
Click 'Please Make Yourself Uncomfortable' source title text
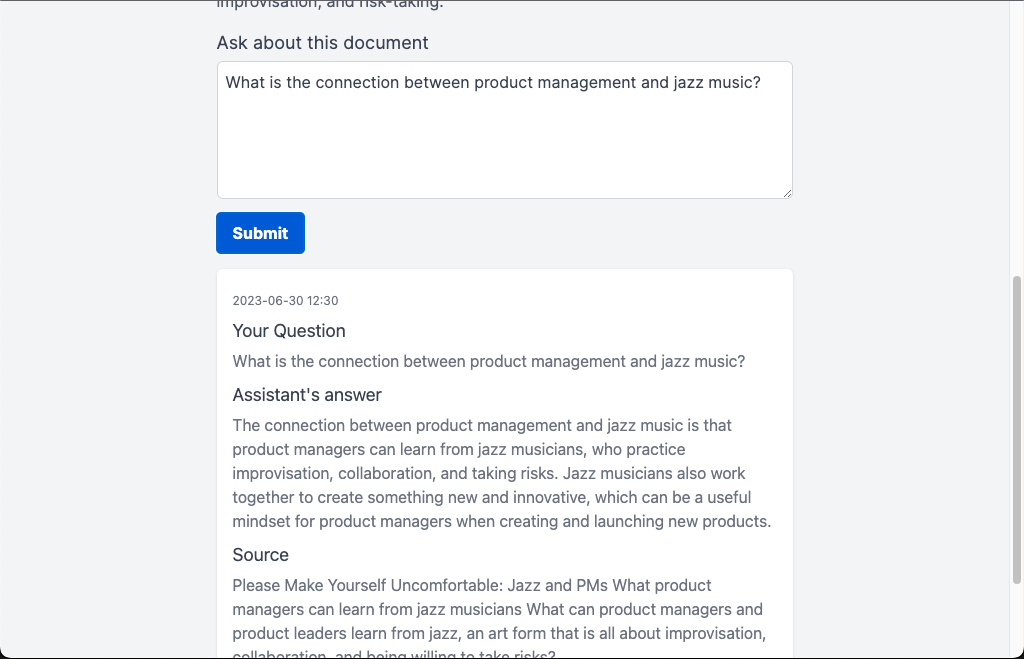click(x=368, y=585)
